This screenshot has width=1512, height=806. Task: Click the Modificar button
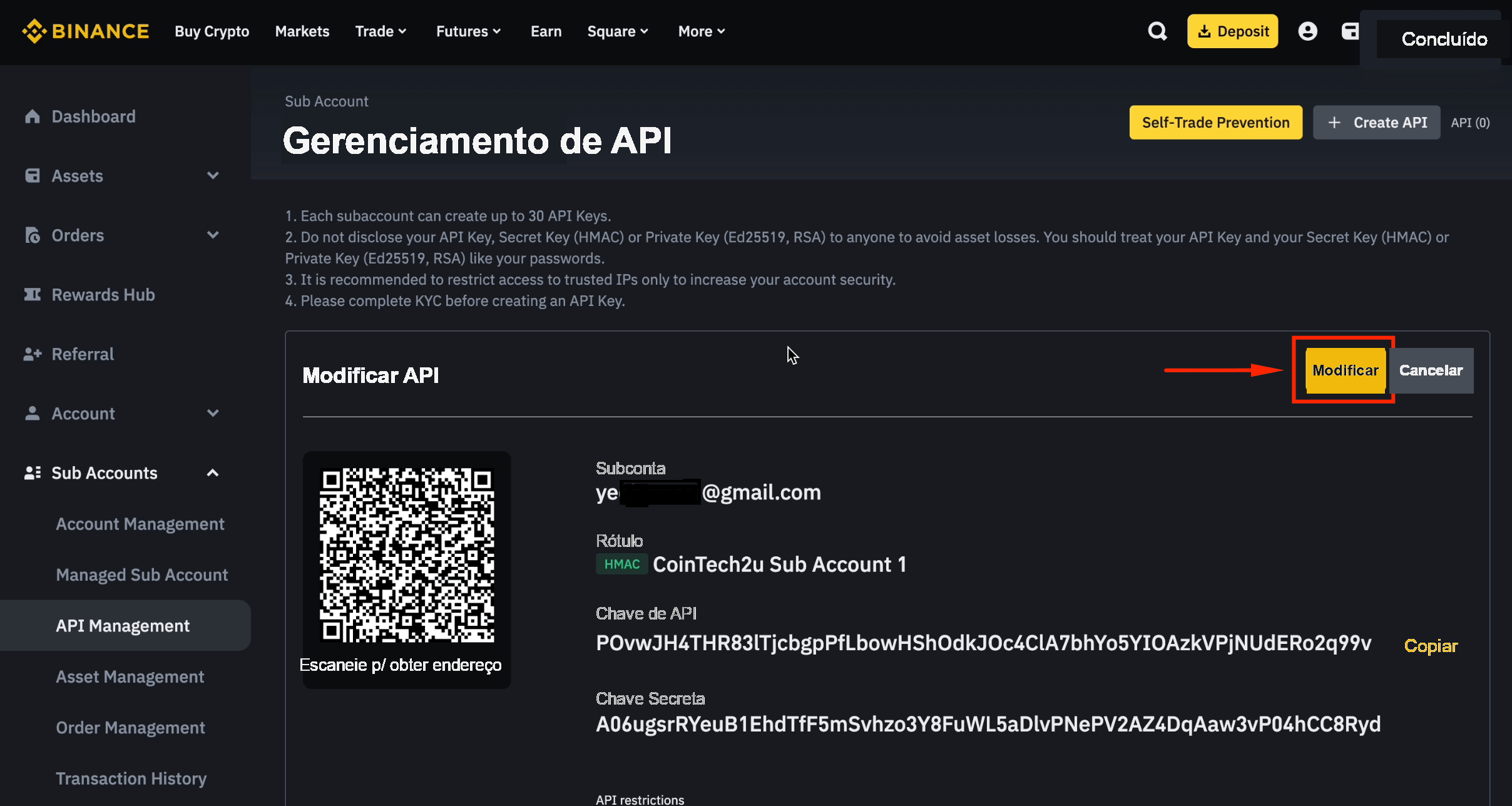click(x=1346, y=370)
